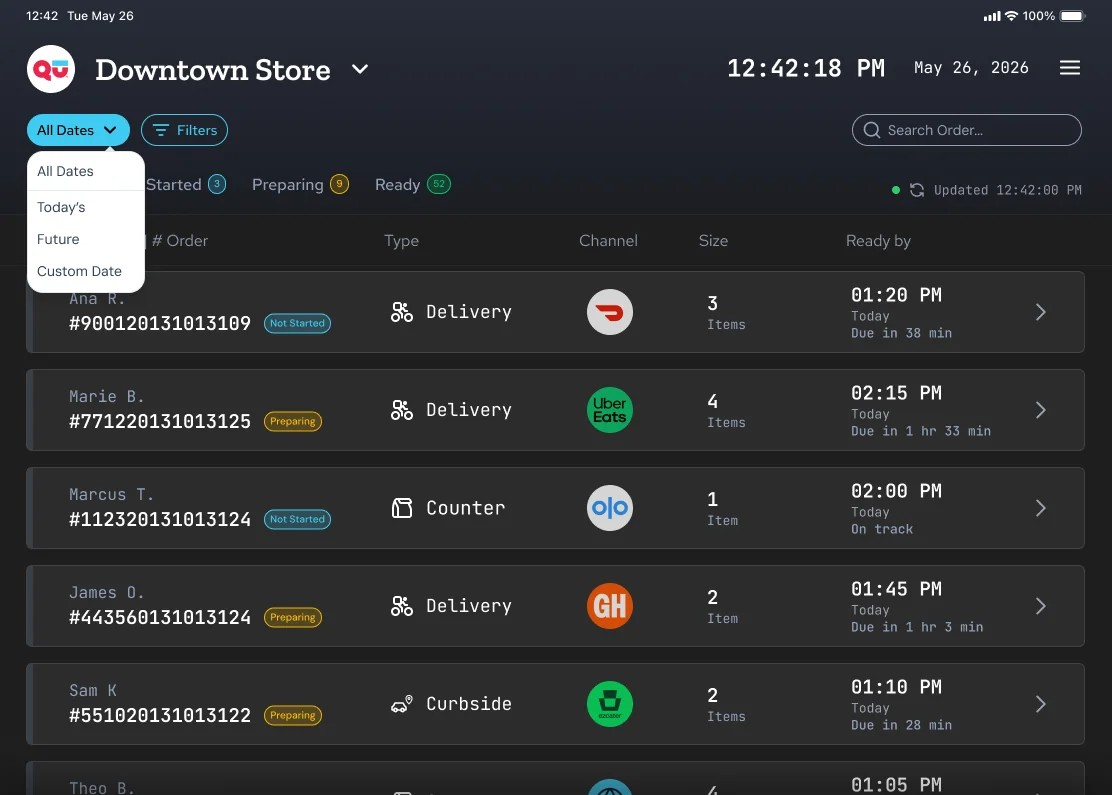Click the cellular signal icon
The width and height of the screenshot is (1112, 795).
point(991,16)
